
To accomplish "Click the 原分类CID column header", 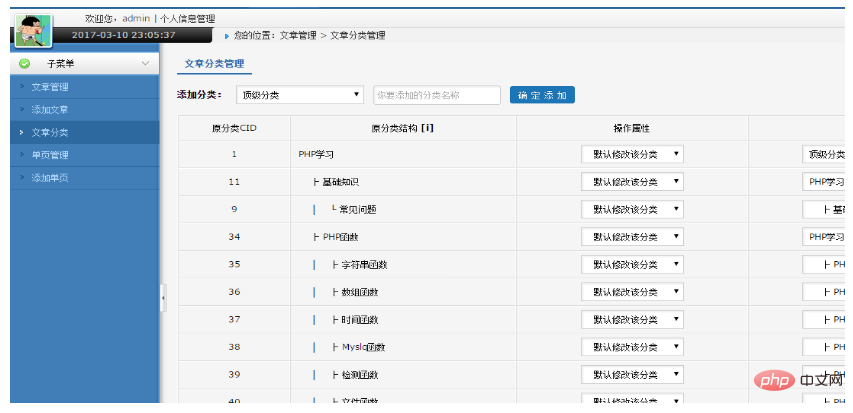I will click(x=234, y=128).
